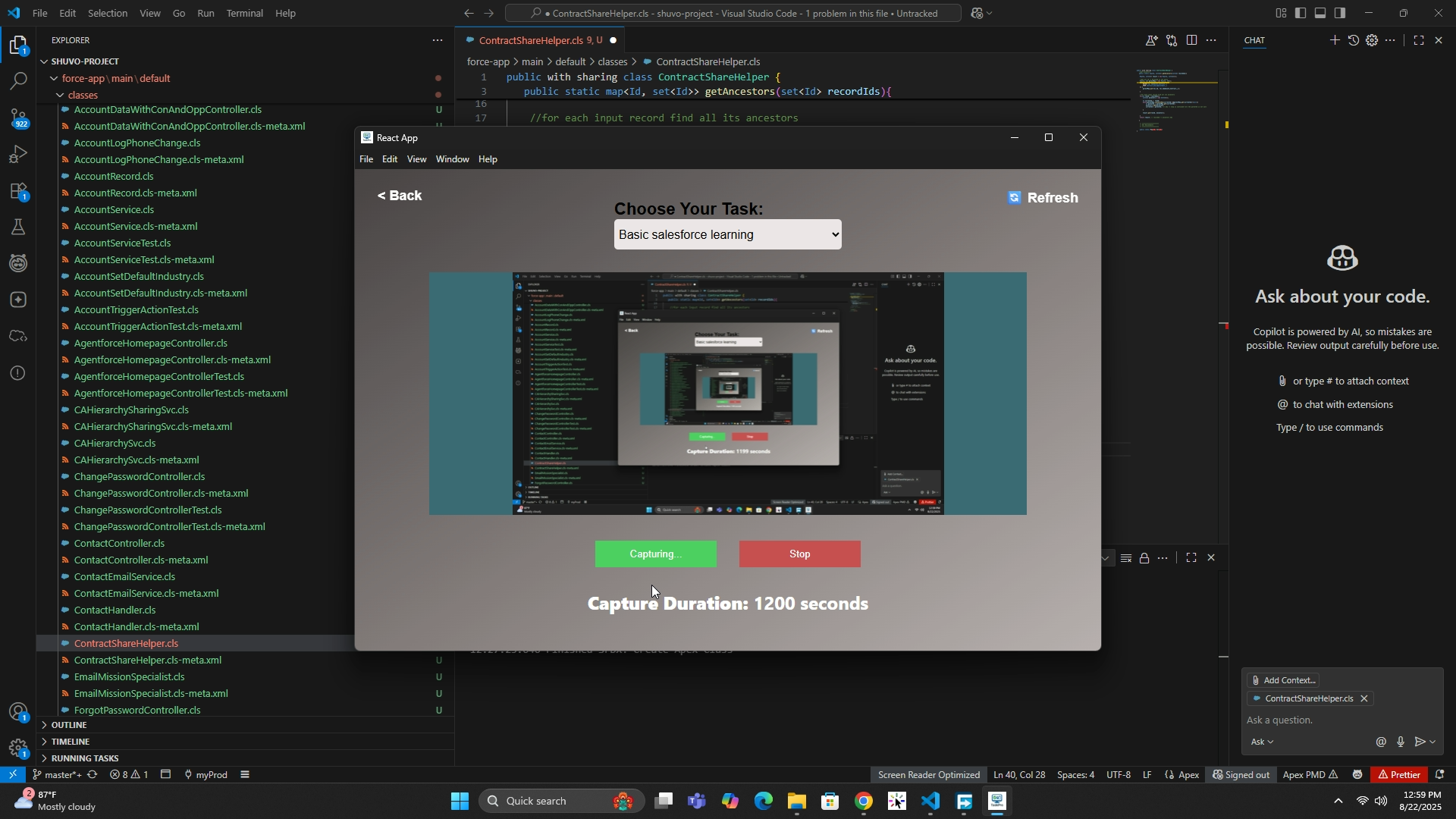The height and width of the screenshot is (819, 1456).
Task: Toggle the Primary Side Bar layout button
Action: (x=1301, y=13)
